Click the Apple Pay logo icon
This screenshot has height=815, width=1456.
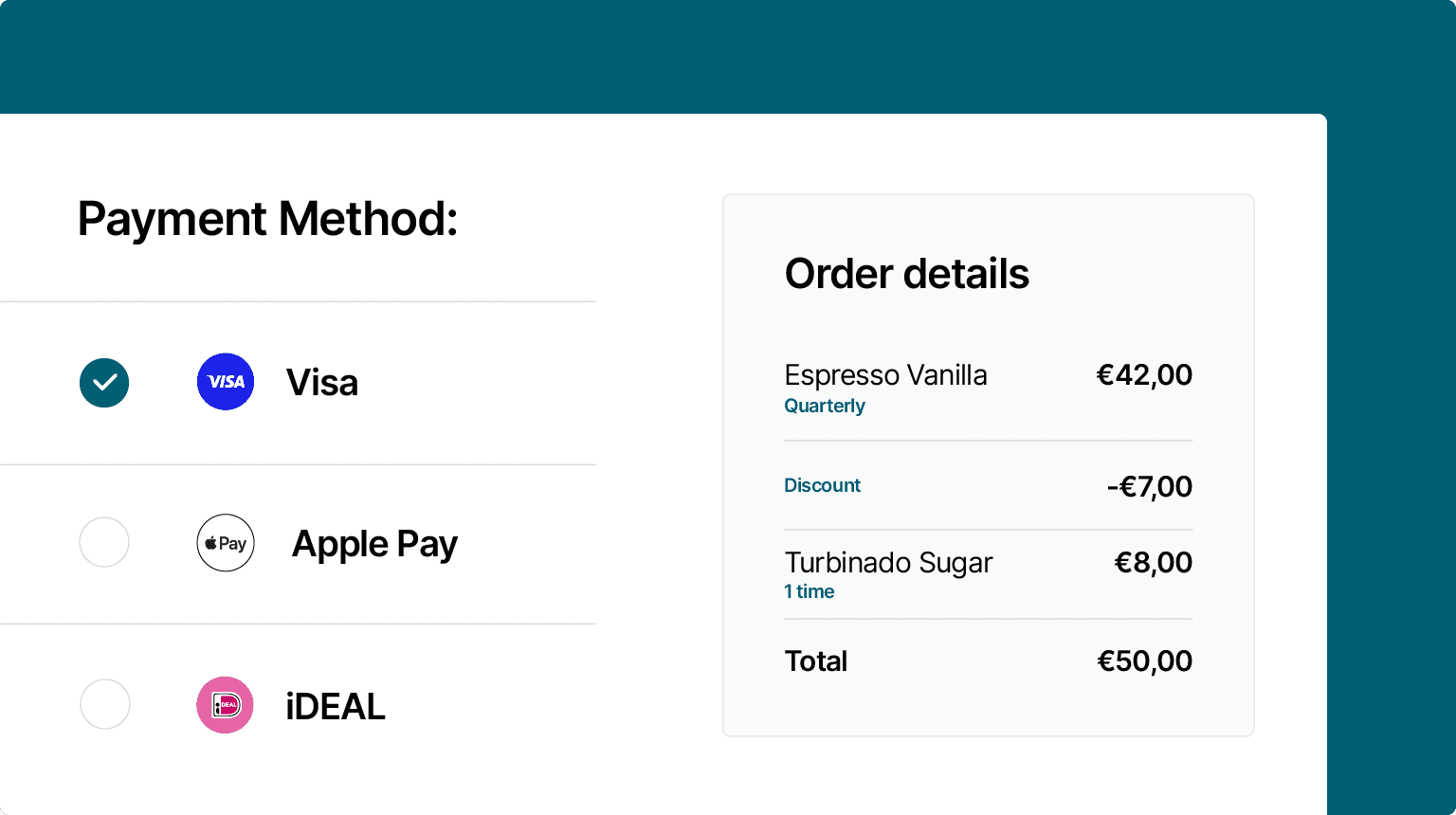pyautogui.click(x=226, y=543)
